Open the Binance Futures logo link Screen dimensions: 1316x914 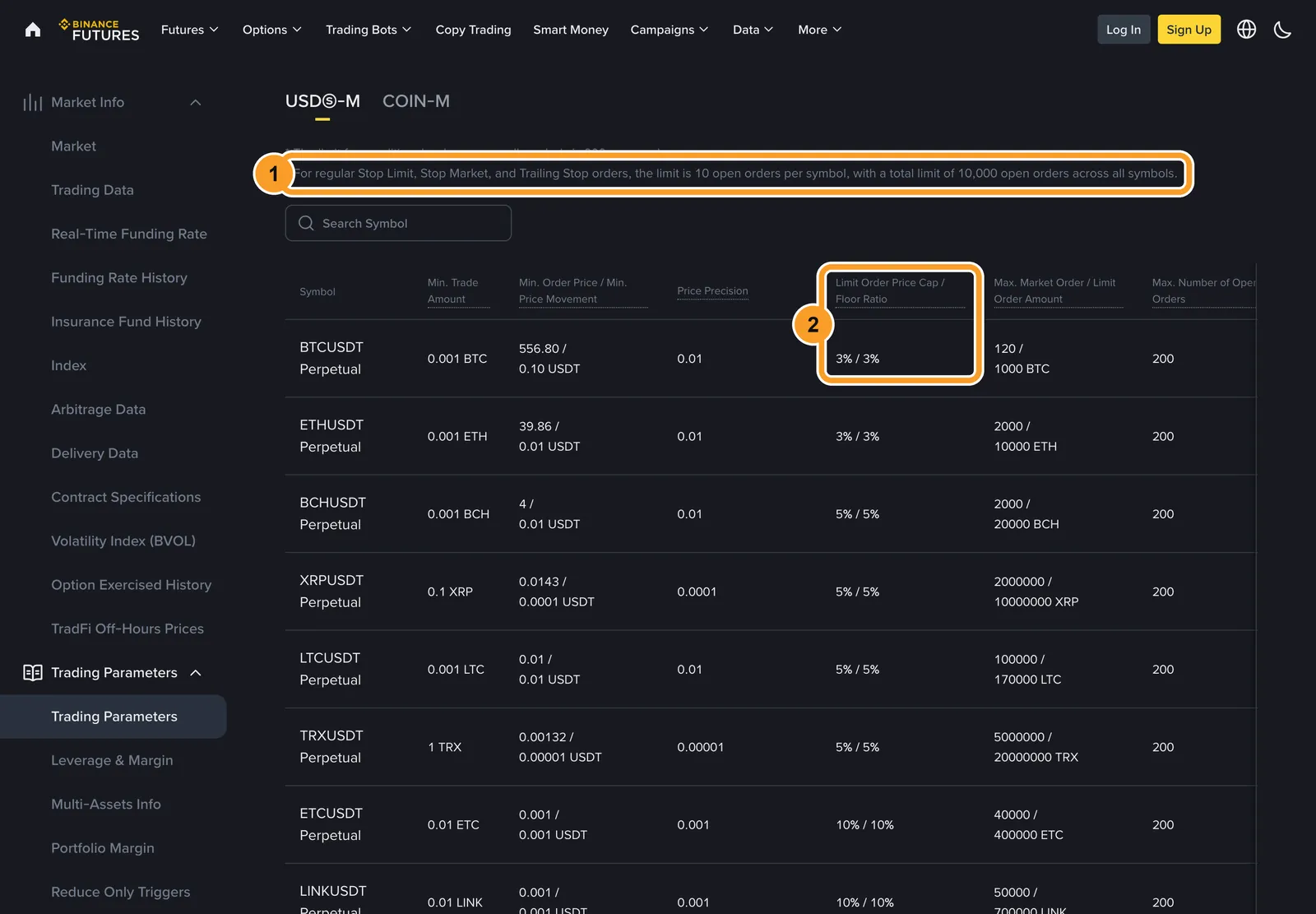pyautogui.click(x=99, y=30)
